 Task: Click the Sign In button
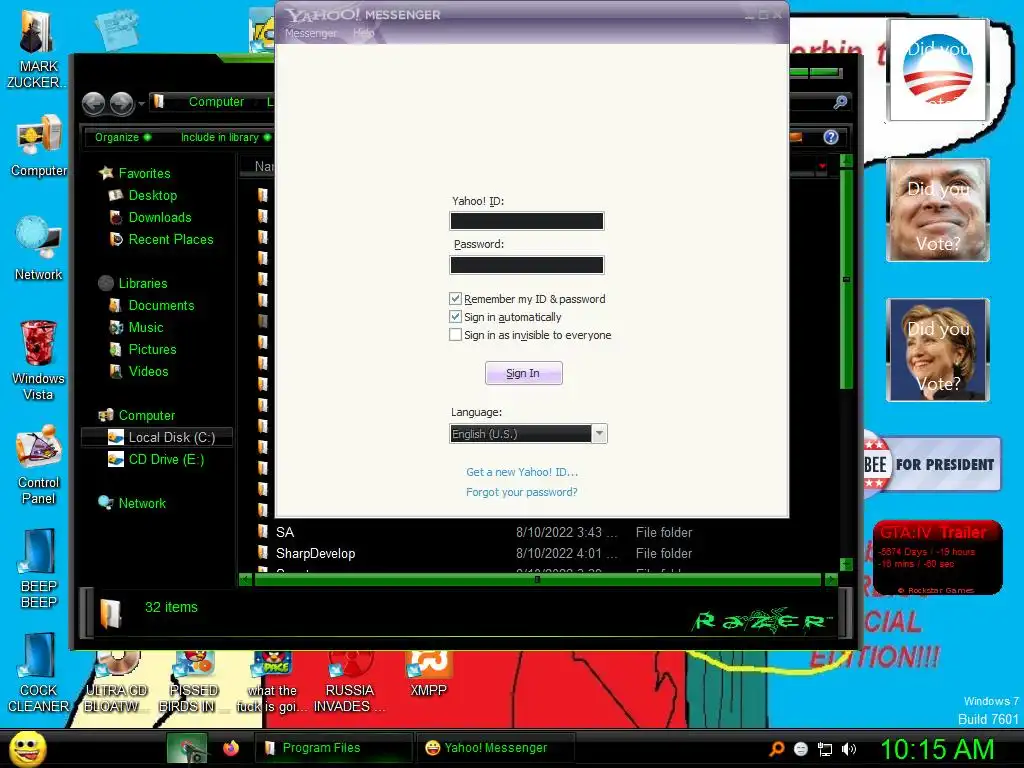tap(523, 373)
